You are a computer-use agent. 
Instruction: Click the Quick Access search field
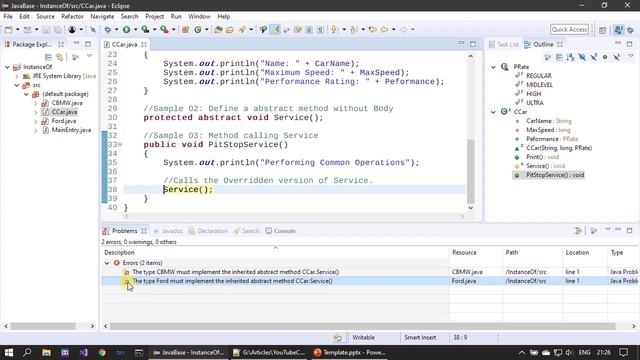(569, 30)
